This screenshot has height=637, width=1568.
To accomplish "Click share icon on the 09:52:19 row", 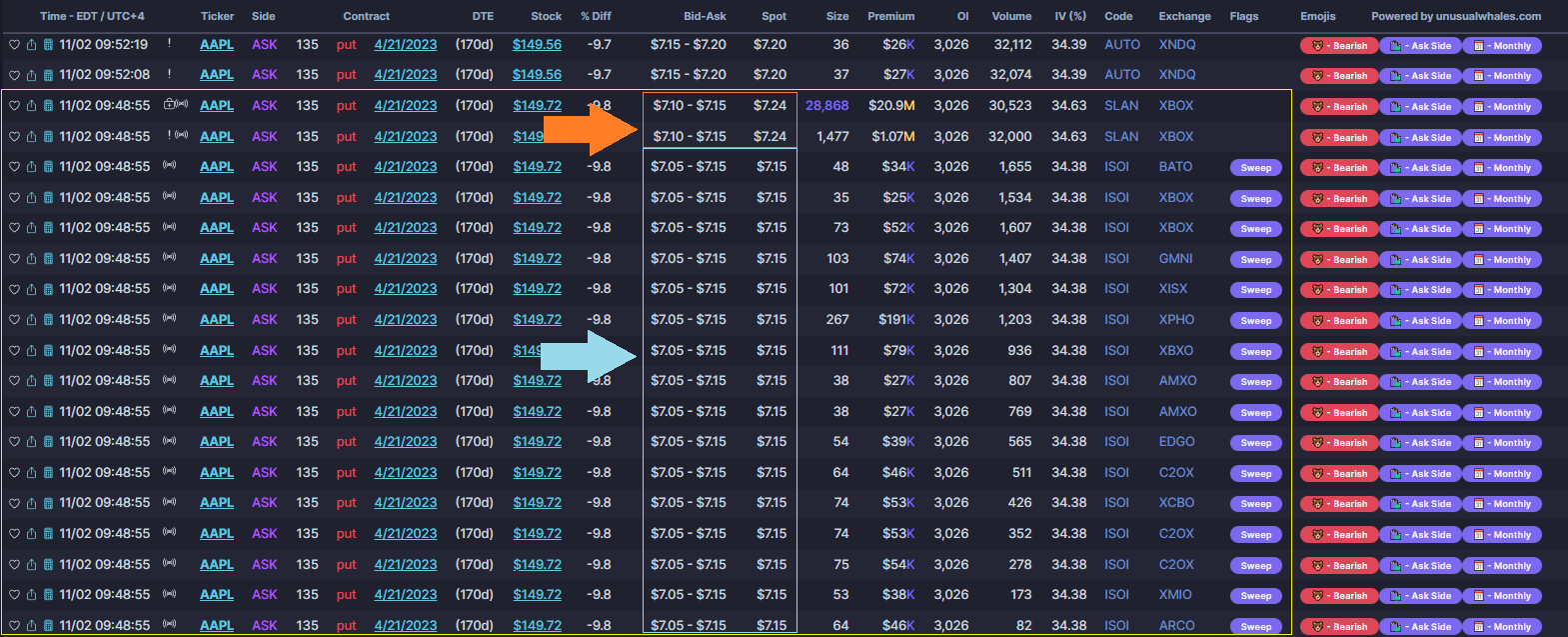I will [x=31, y=45].
